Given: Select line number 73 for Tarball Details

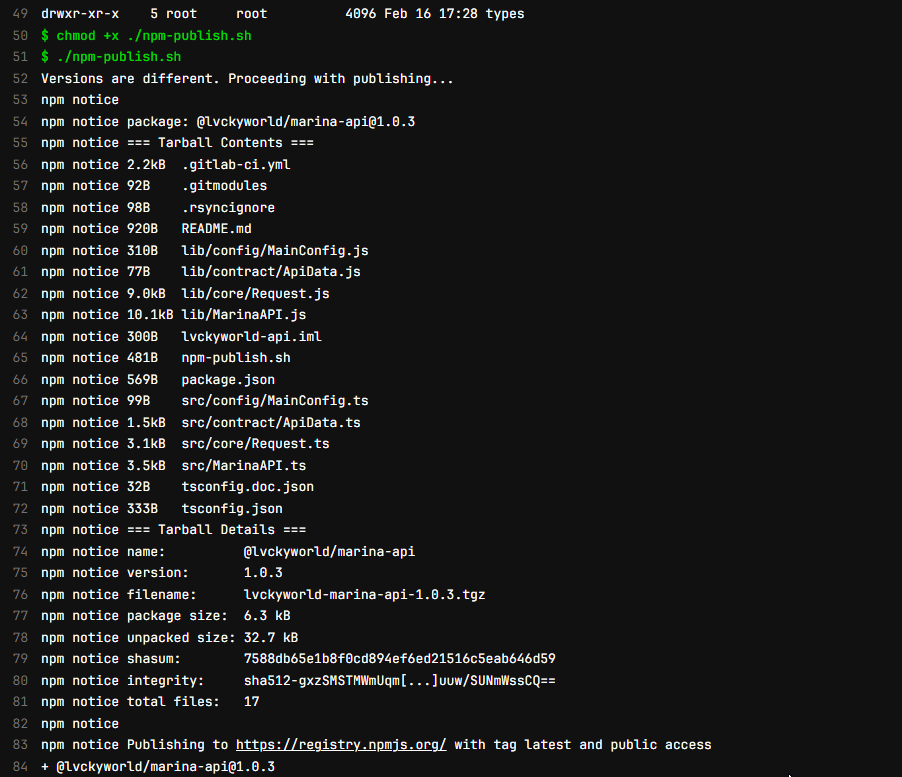Looking at the screenshot, I should pos(21,530).
